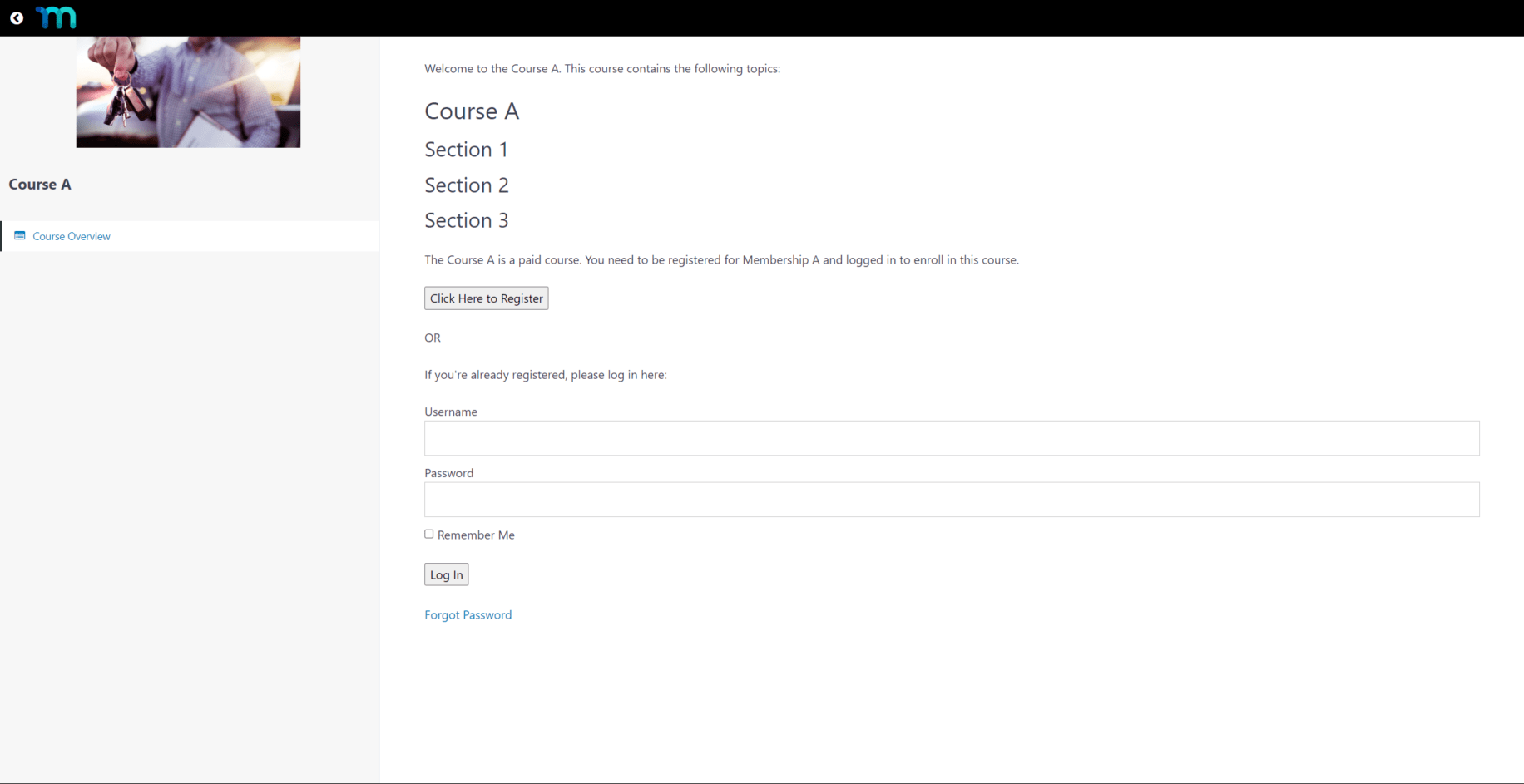
Task: Click the back arrow icon in top bar
Action: click(17, 18)
